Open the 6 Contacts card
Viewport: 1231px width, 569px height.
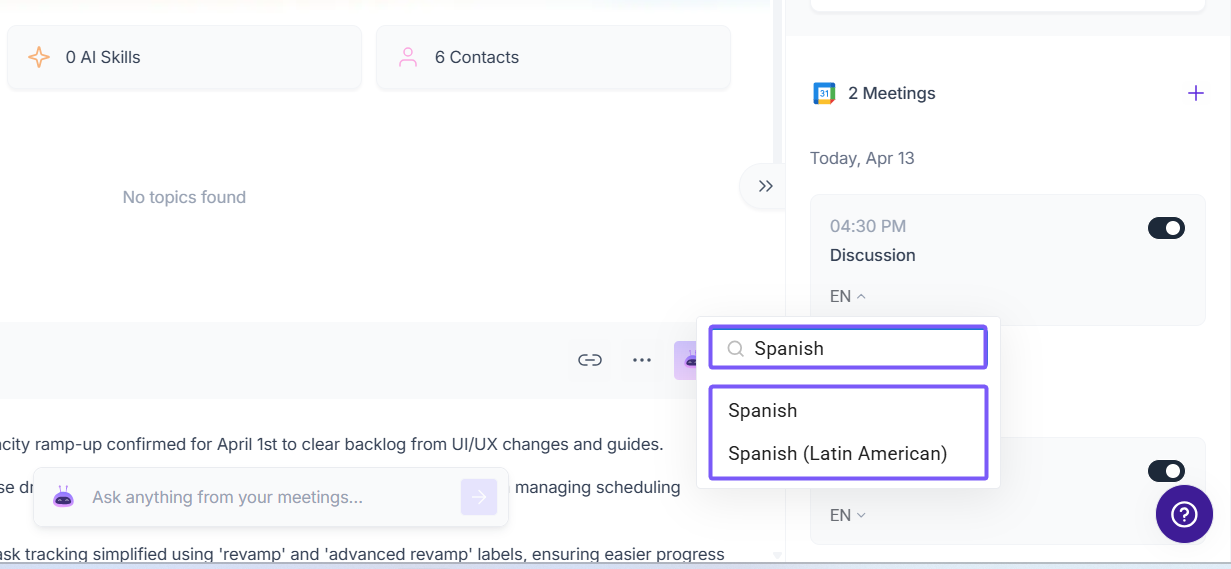(x=553, y=57)
